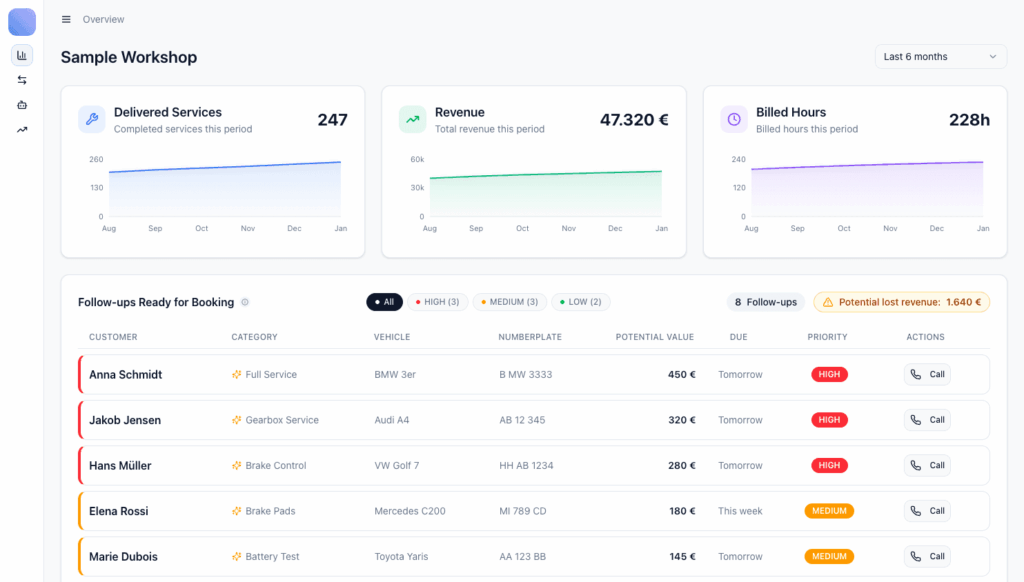This screenshot has height=582, width=1024.
Task: Click the blue app logo
Action: [22, 21]
